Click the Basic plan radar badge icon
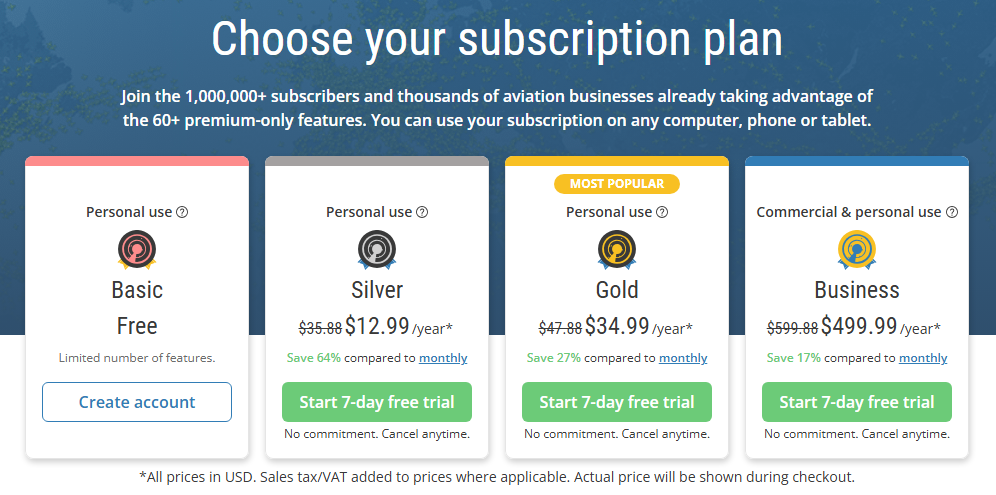The image size is (996, 495). point(137,249)
